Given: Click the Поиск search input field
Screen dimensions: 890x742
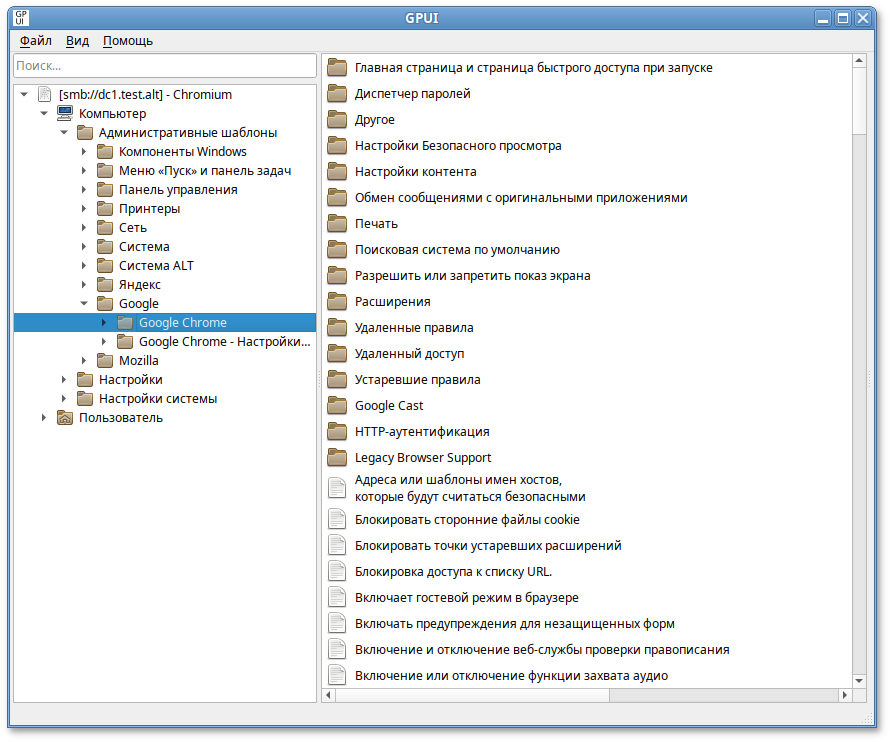Looking at the screenshot, I should 164,65.
